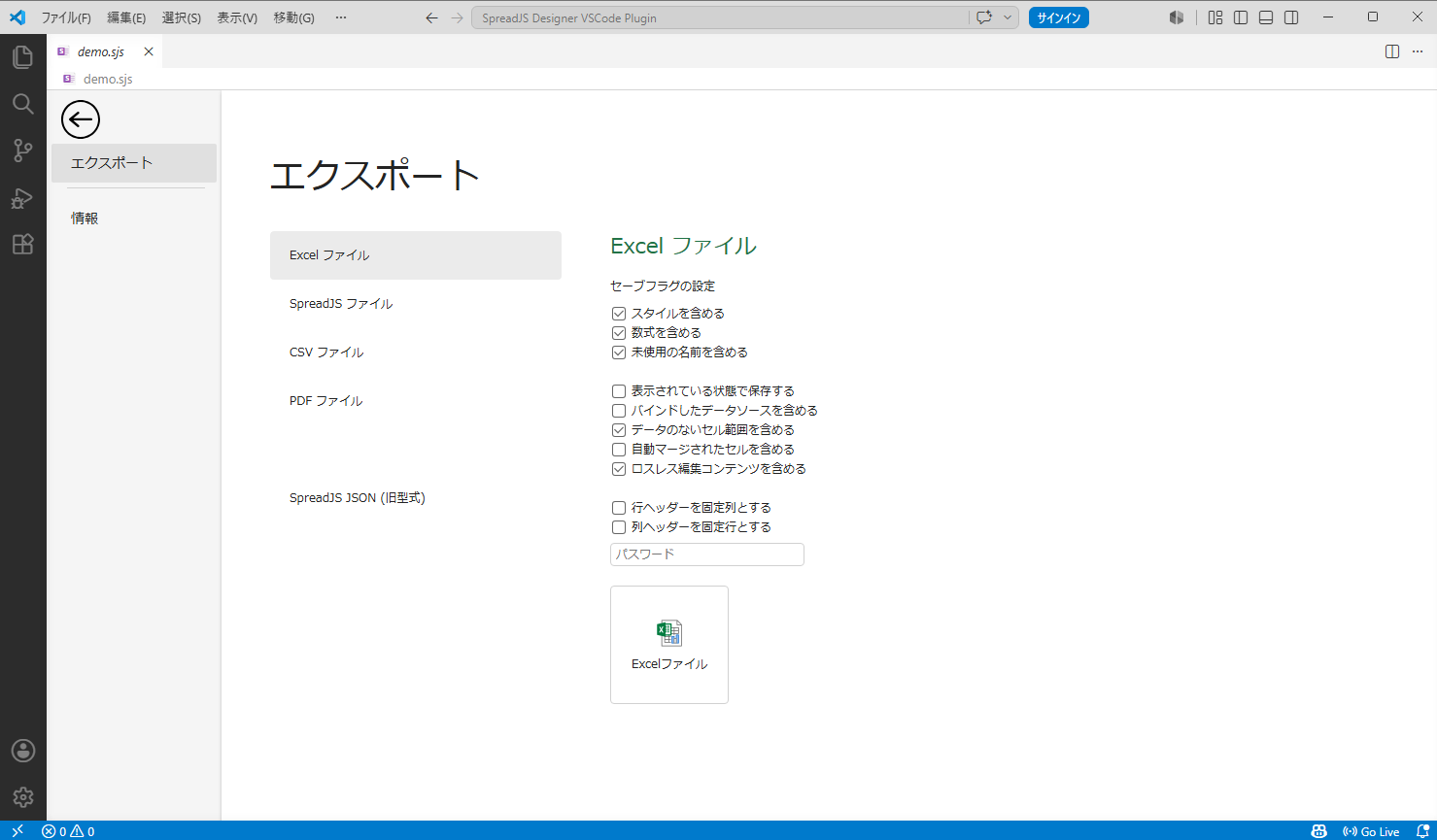Screen dimensions: 1437x840
Task: Open the Manage gear icon
Action: pyautogui.click(x=23, y=797)
